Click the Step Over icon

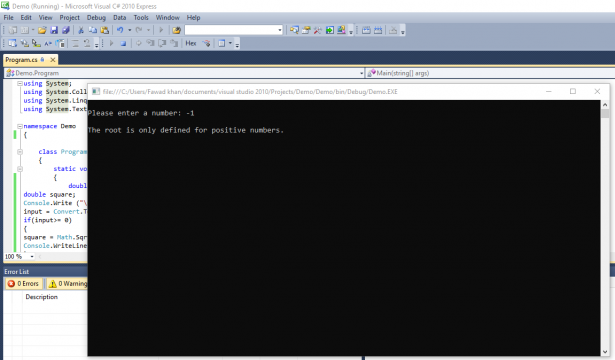click(x=162, y=44)
